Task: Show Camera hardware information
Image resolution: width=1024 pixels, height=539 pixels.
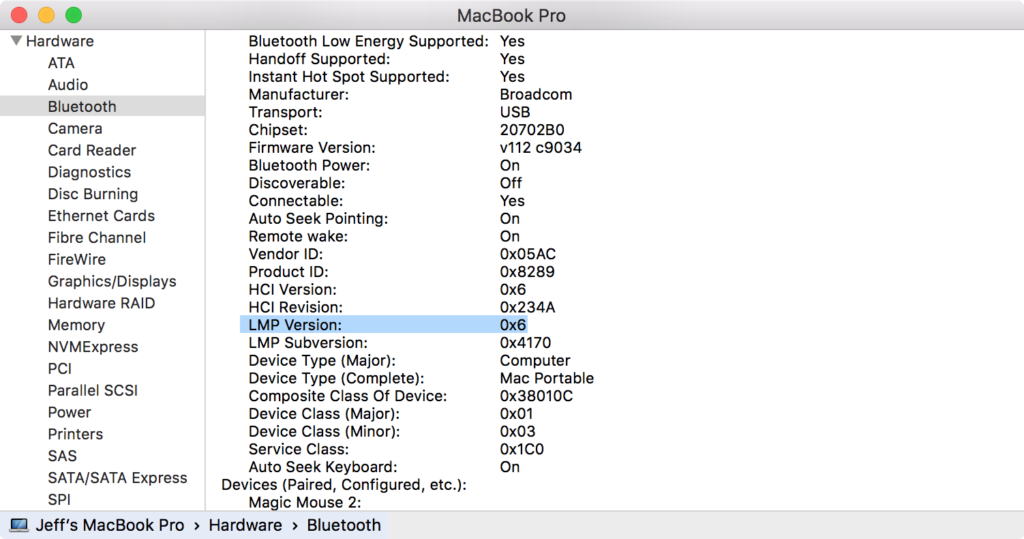Action: pyautogui.click(x=75, y=129)
